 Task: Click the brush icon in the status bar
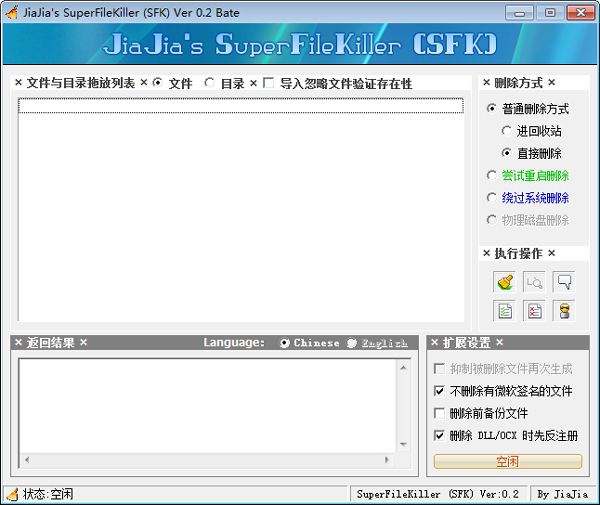[12, 494]
